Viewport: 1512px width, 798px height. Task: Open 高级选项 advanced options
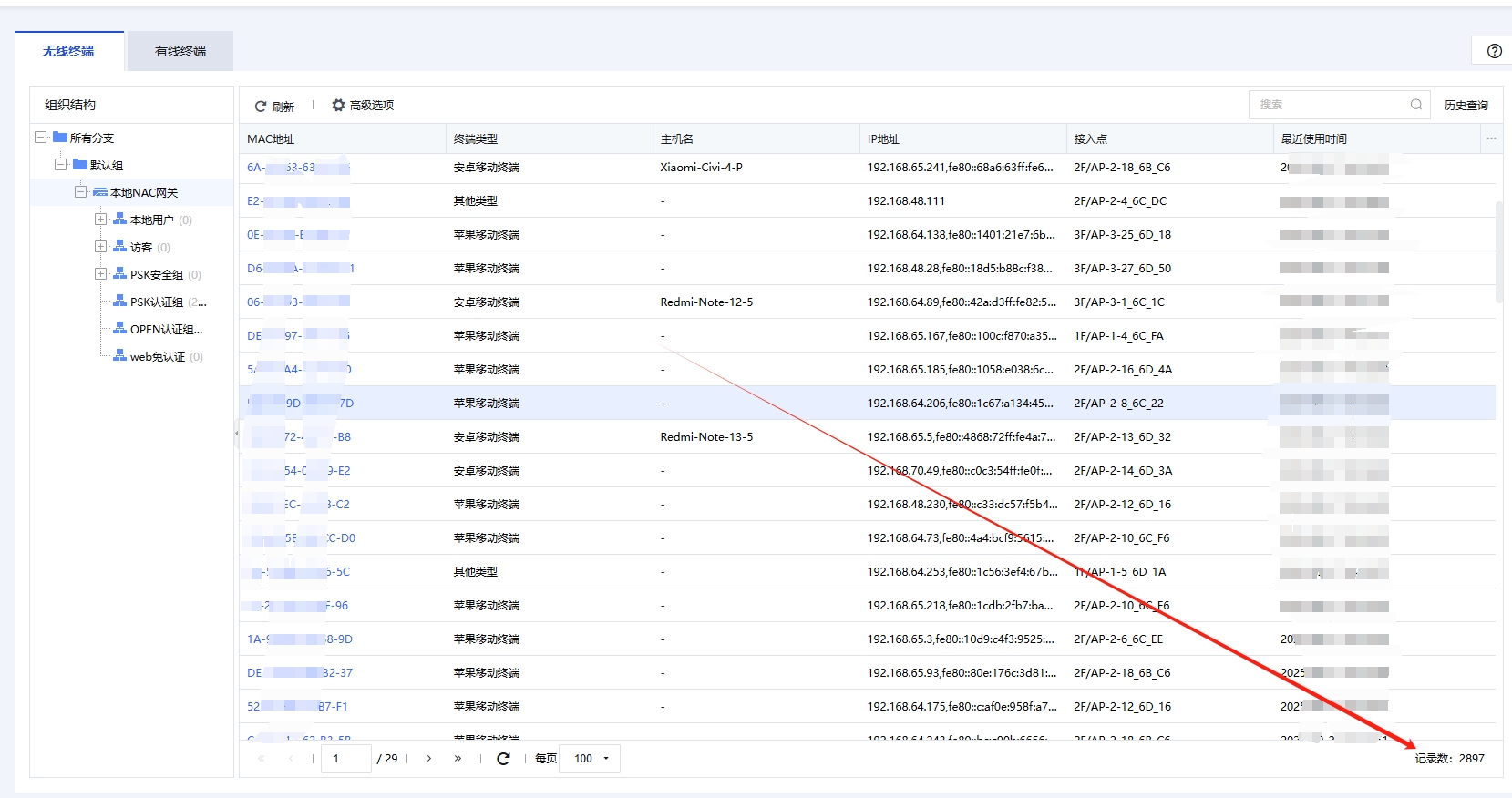[363, 106]
